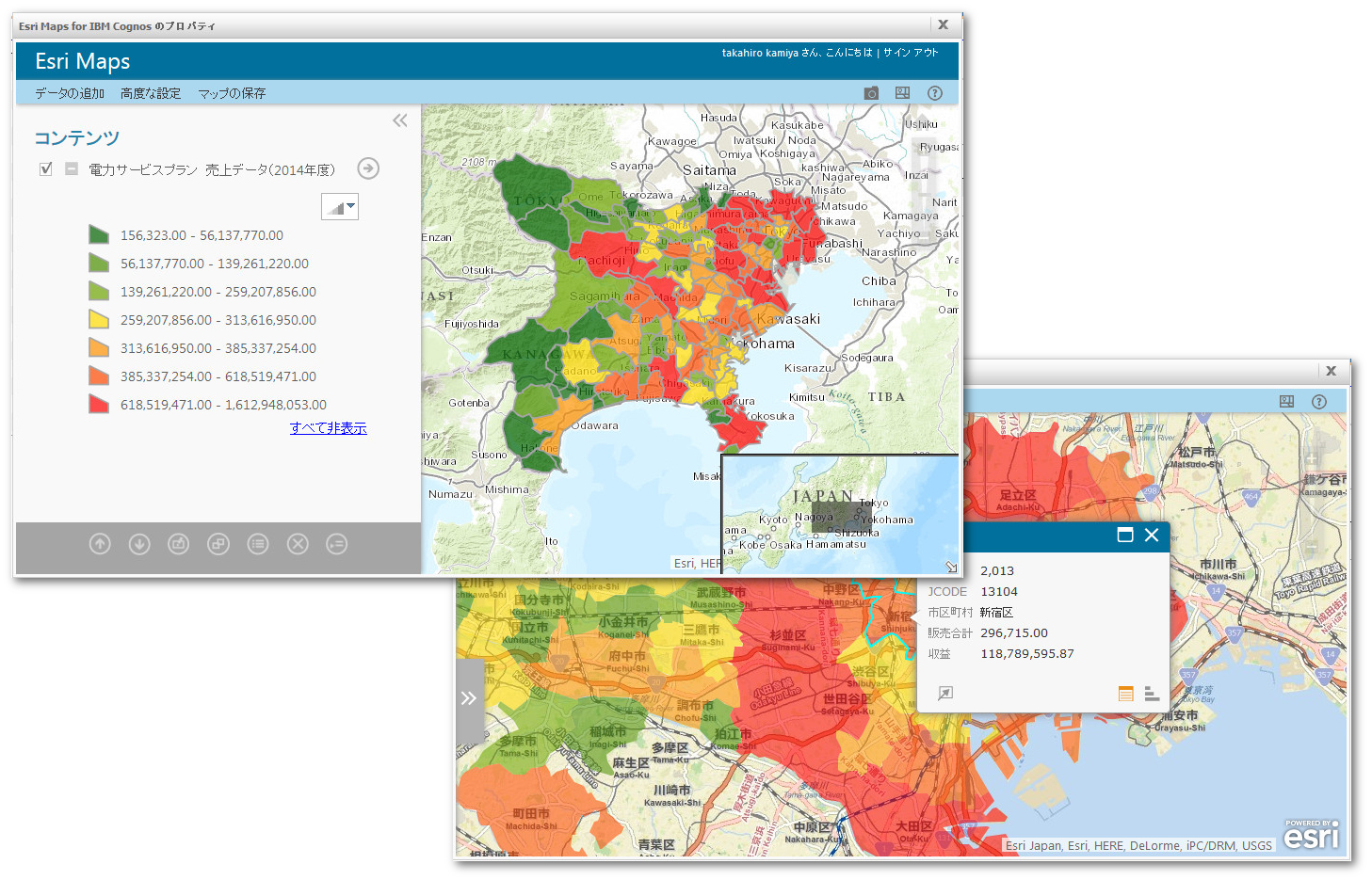The height and width of the screenshot is (880, 1372).
Task: Select the range text 385,337,254.00 - 618,519,471.00
Action: pos(218,376)
